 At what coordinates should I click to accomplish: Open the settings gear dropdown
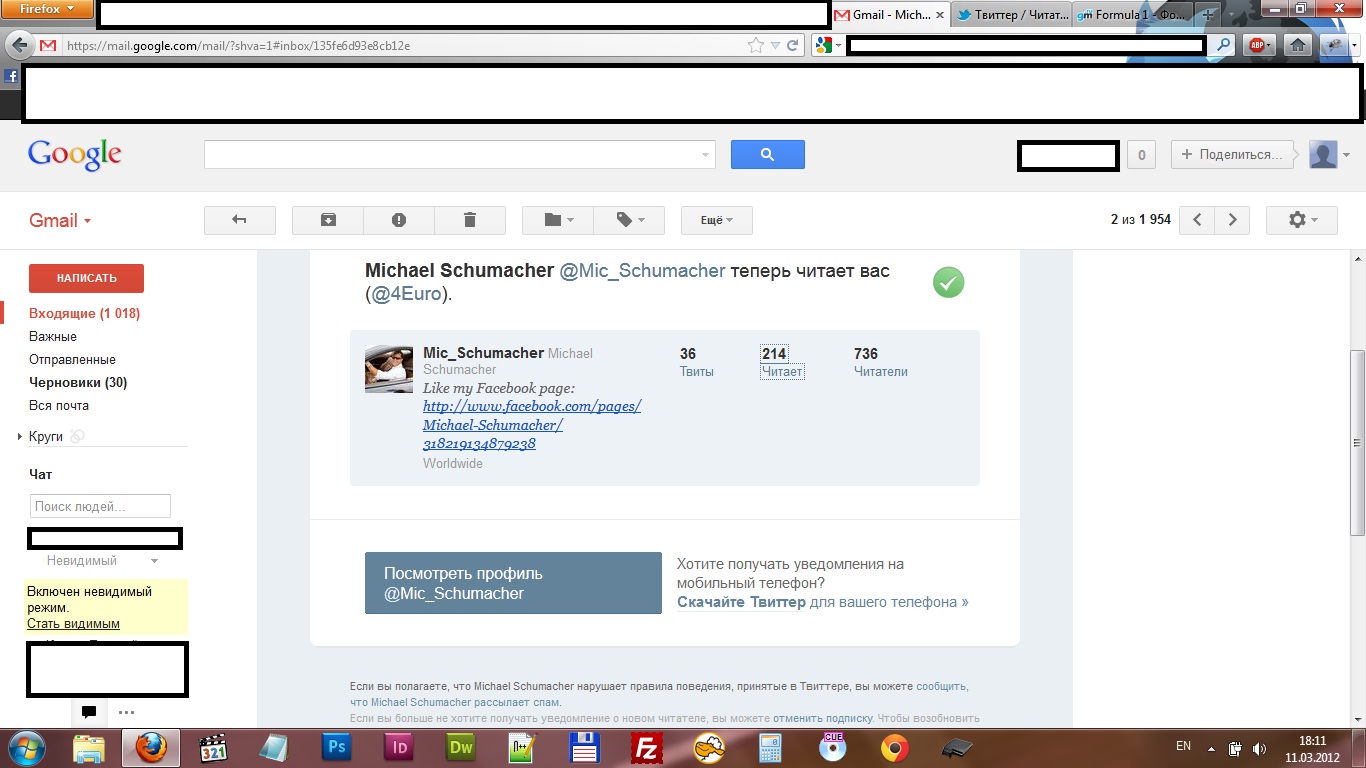point(1302,220)
